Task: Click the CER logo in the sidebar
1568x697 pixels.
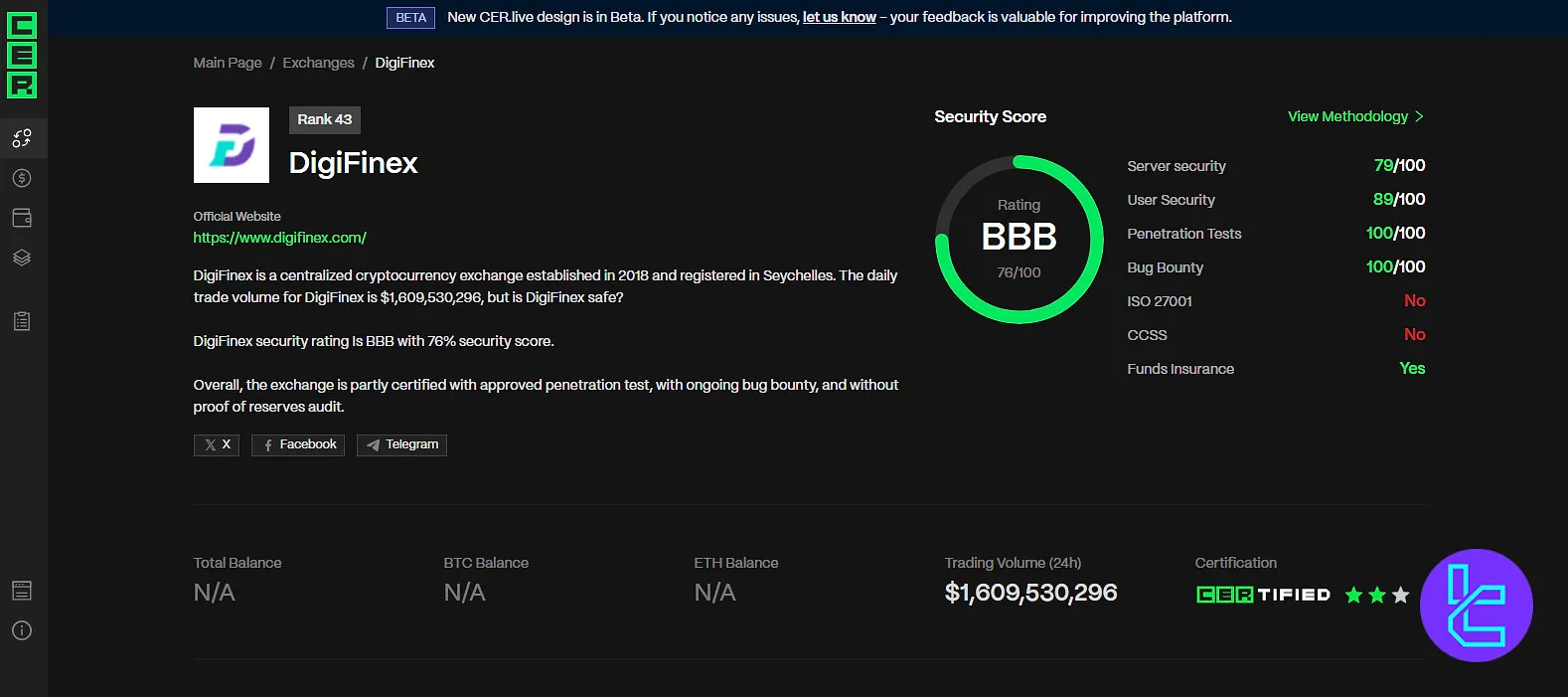Action: pos(22,55)
